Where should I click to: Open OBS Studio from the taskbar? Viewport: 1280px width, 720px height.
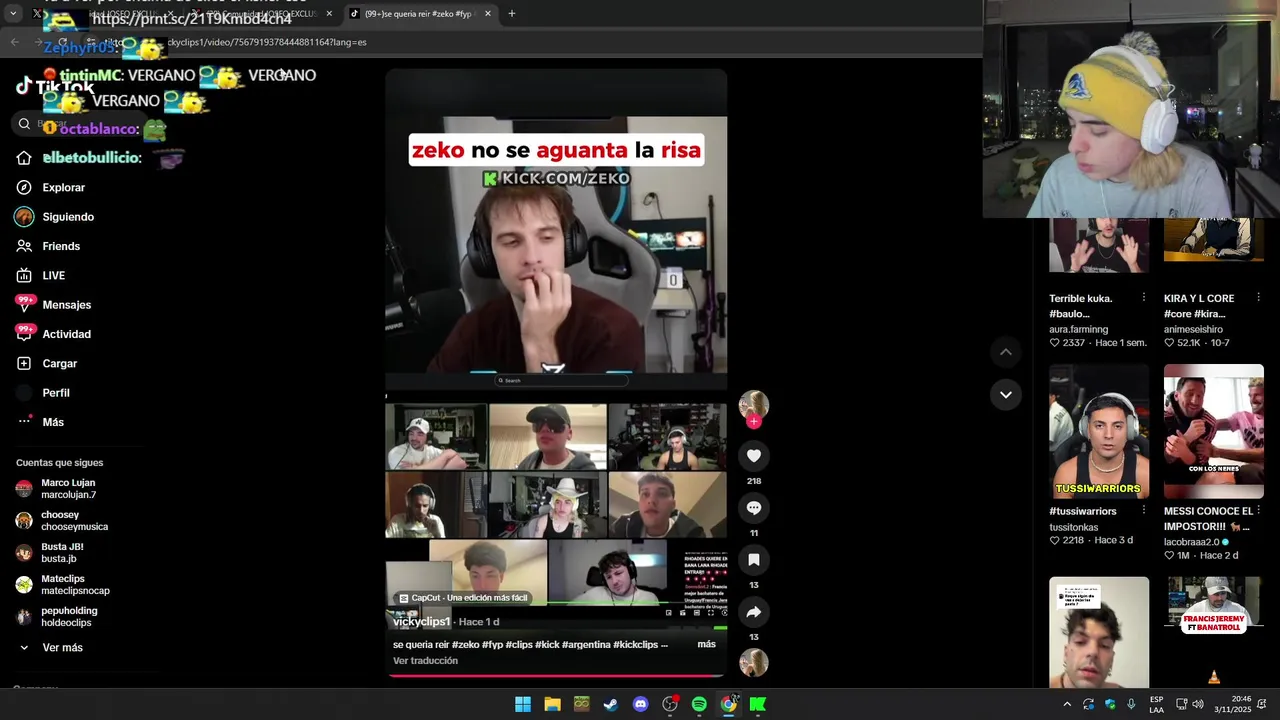coord(670,704)
